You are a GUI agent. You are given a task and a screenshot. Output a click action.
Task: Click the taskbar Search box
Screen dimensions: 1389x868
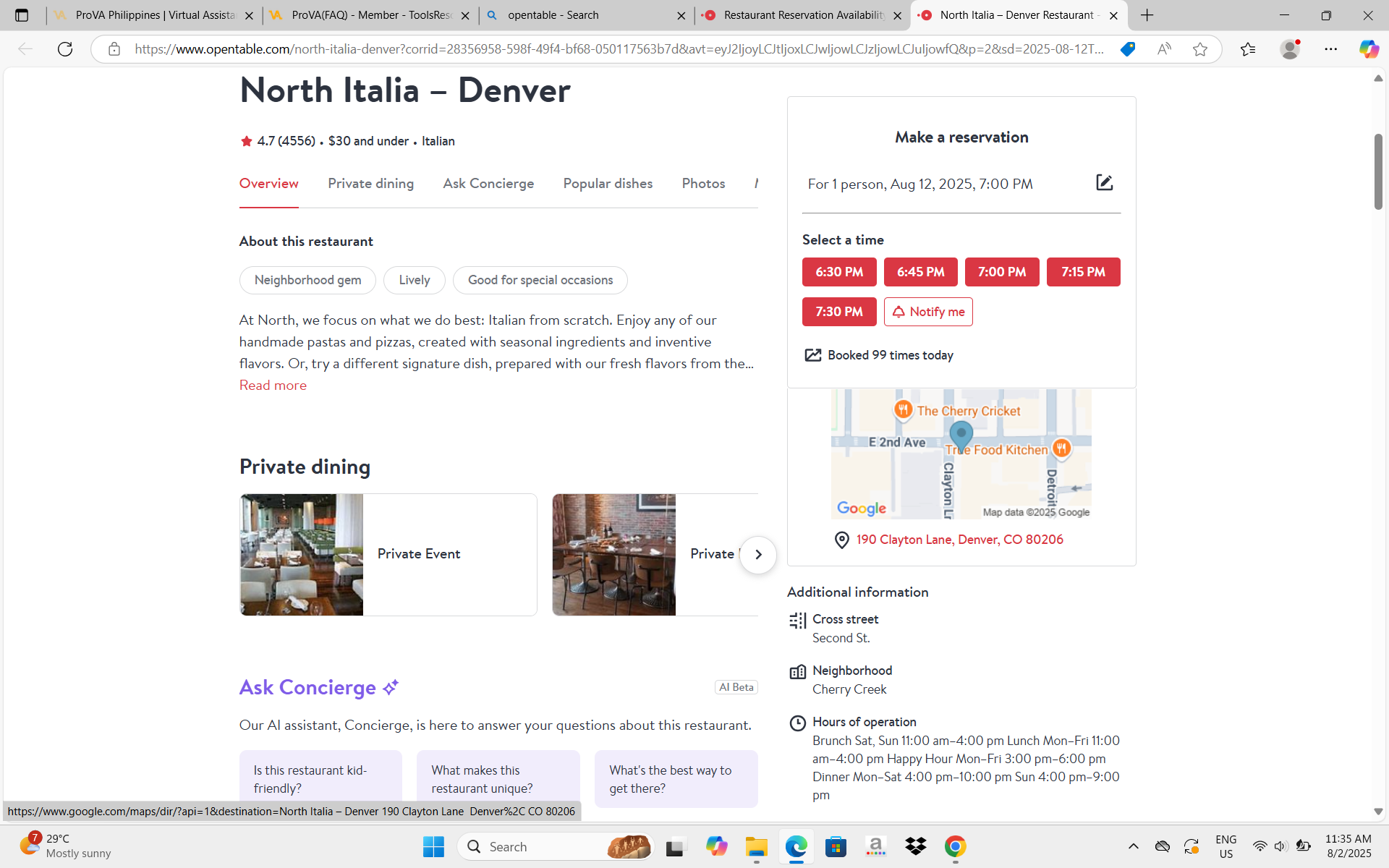coord(556,846)
